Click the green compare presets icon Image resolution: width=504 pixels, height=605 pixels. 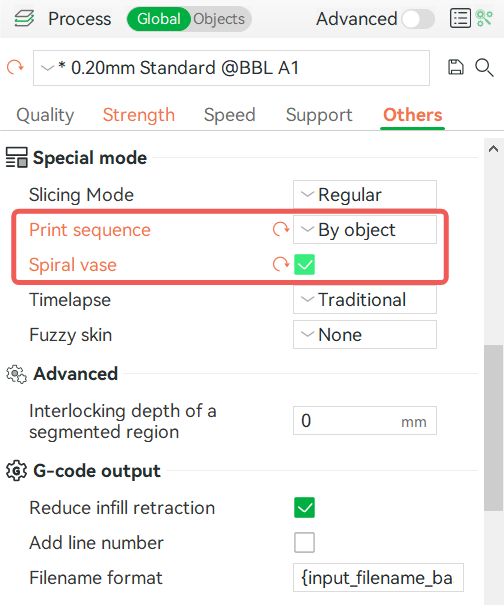(484, 18)
